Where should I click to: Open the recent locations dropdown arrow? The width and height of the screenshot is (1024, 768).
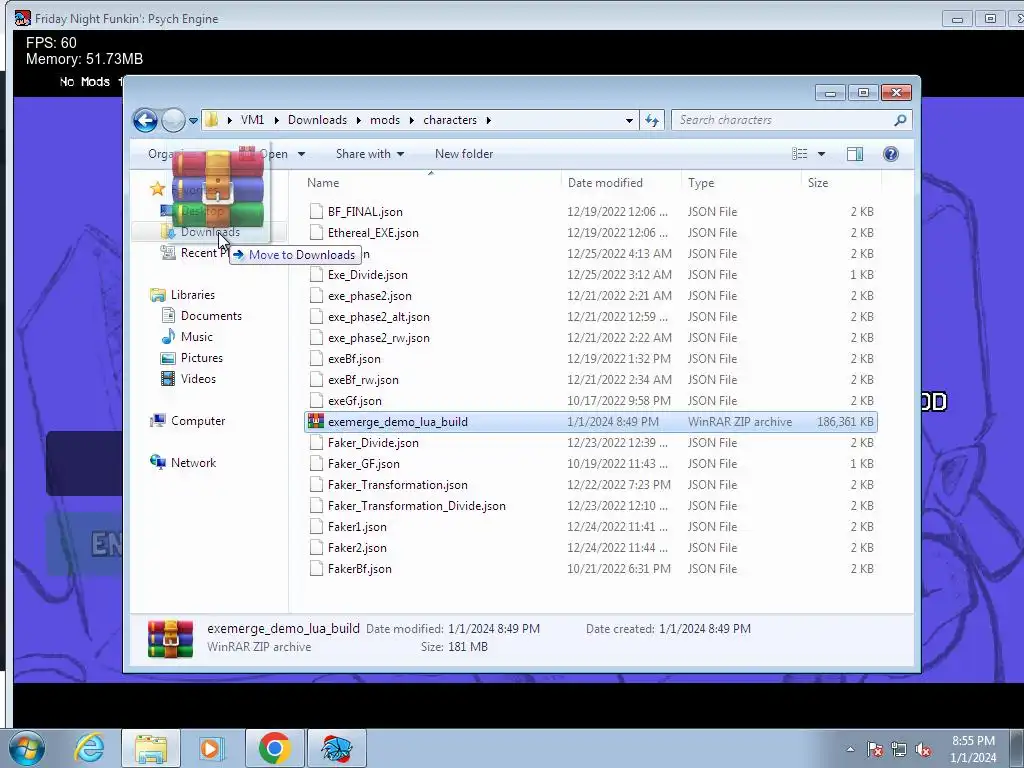pyautogui.click(x=193, y=121)
